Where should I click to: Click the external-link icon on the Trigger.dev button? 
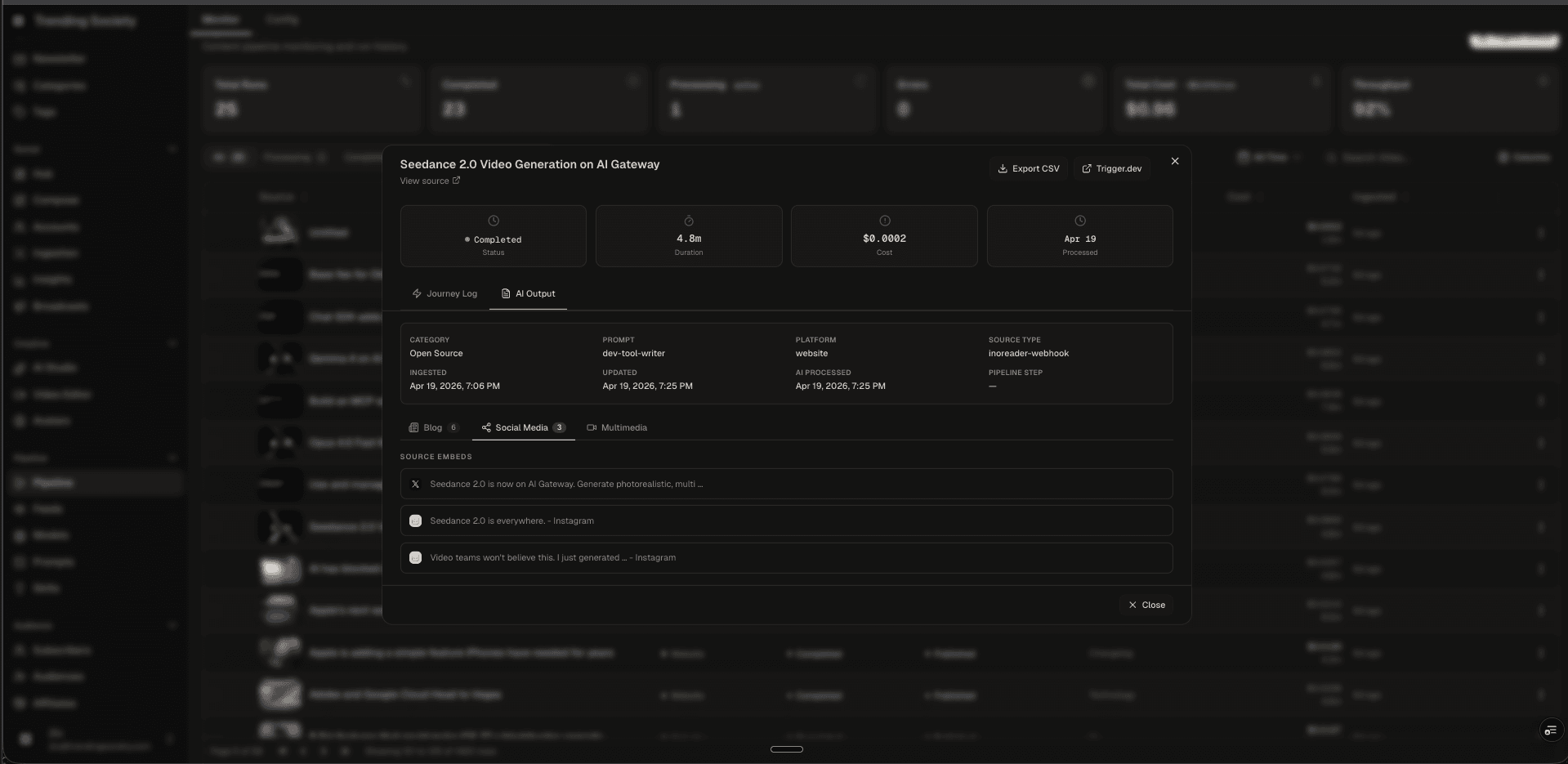(1087, 168)
